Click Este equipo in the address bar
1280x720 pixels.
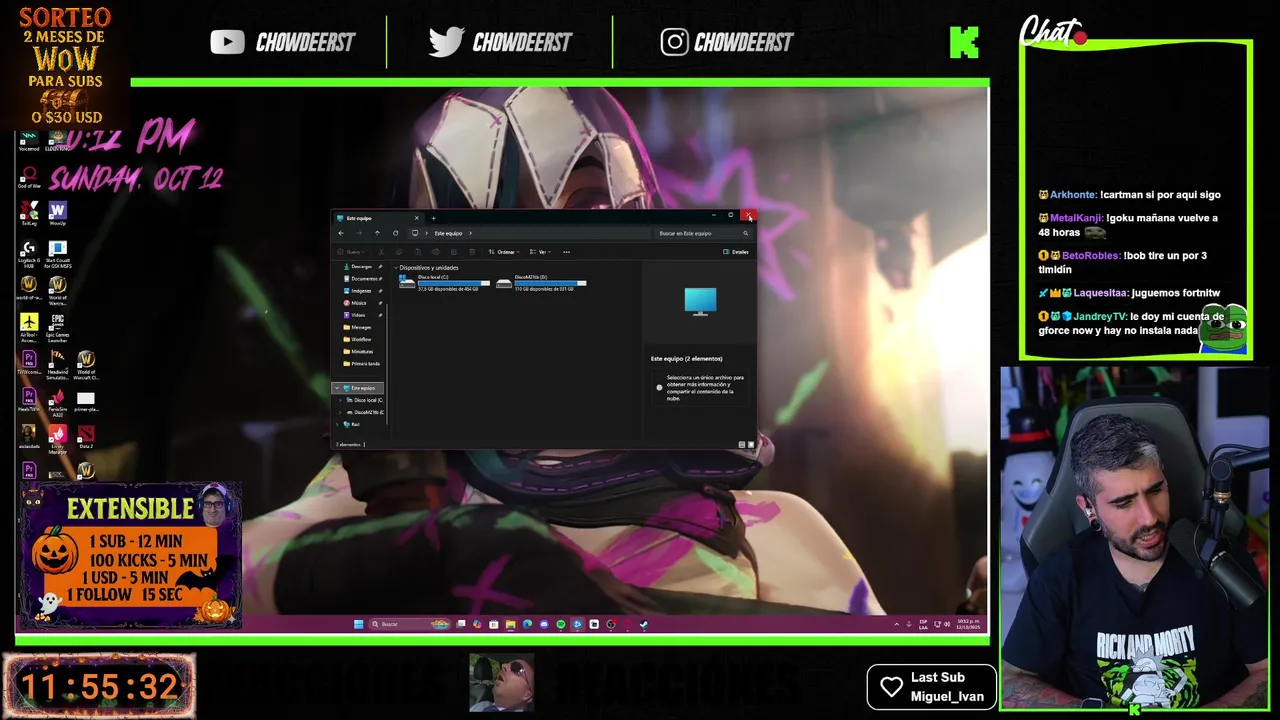point(448,233)
